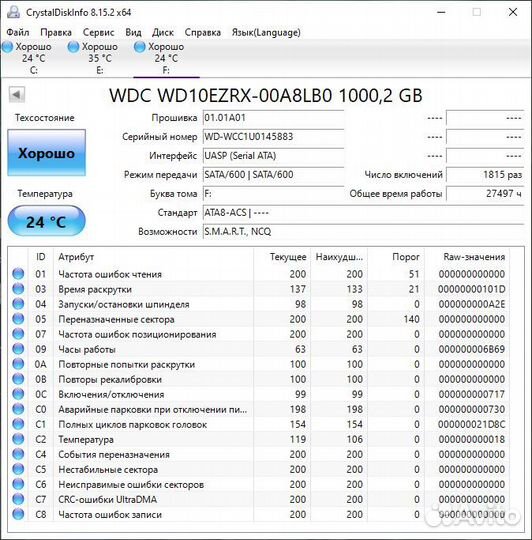Screen dimensions: 532x540
Task: Click the 24 °C temperature button
Action: (x=46, y=221)
